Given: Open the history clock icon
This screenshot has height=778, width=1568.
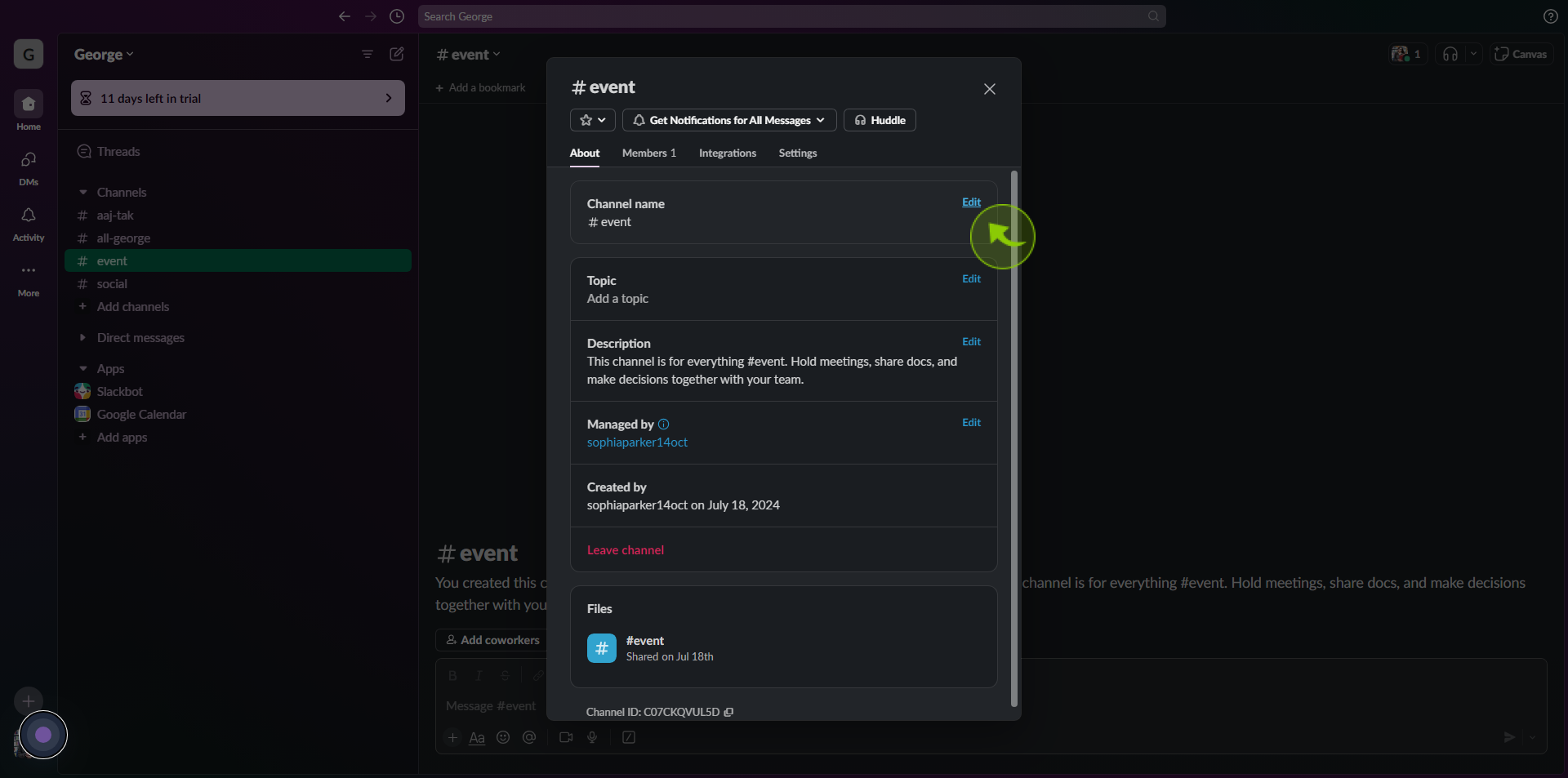Looking at the screenshot, I should point(397,16).
